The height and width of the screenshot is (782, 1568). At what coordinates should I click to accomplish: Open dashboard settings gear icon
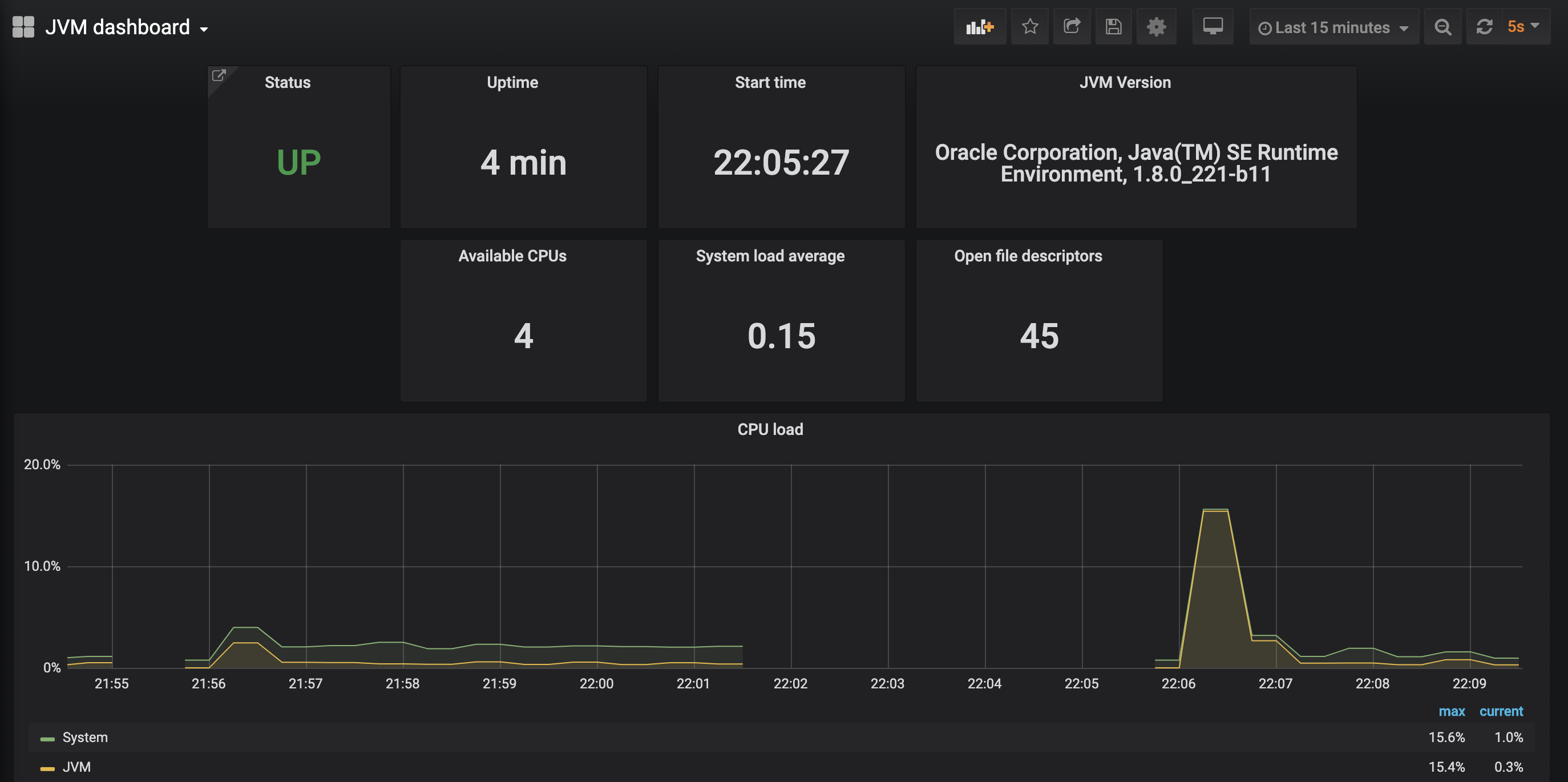(1156, 27)
